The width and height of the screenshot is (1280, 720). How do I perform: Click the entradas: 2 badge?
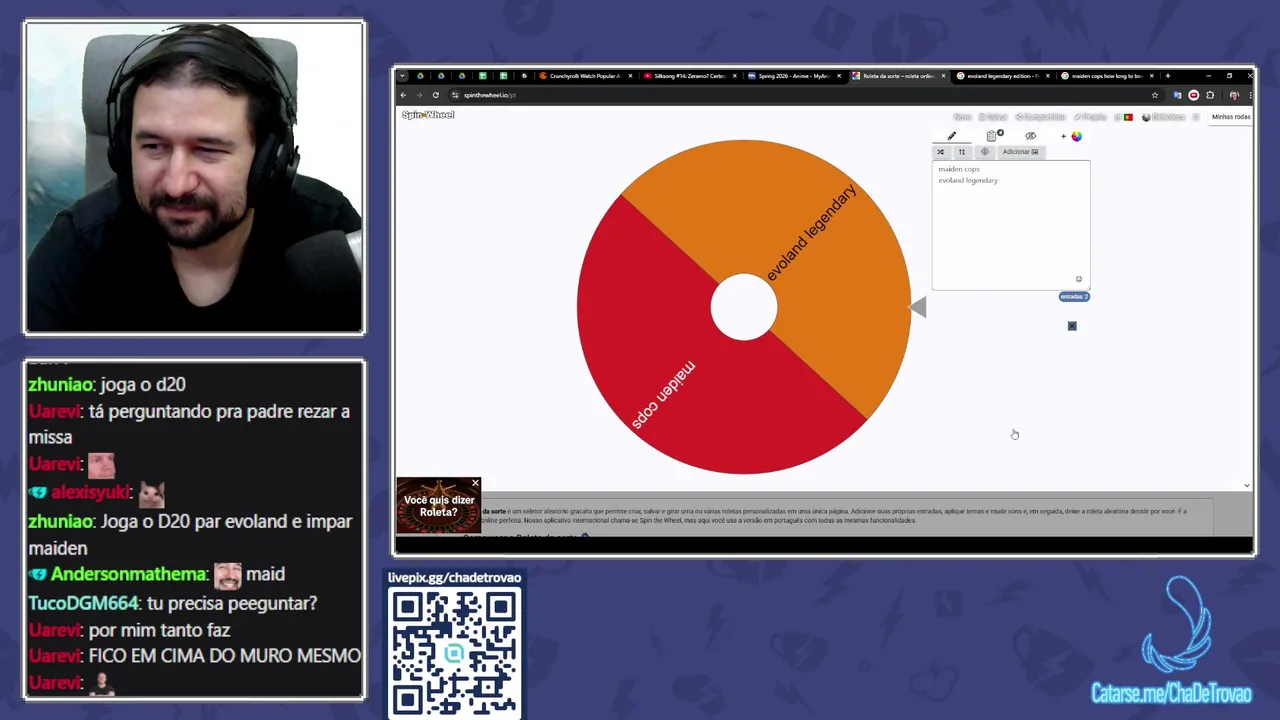(x=1073, y=297)
